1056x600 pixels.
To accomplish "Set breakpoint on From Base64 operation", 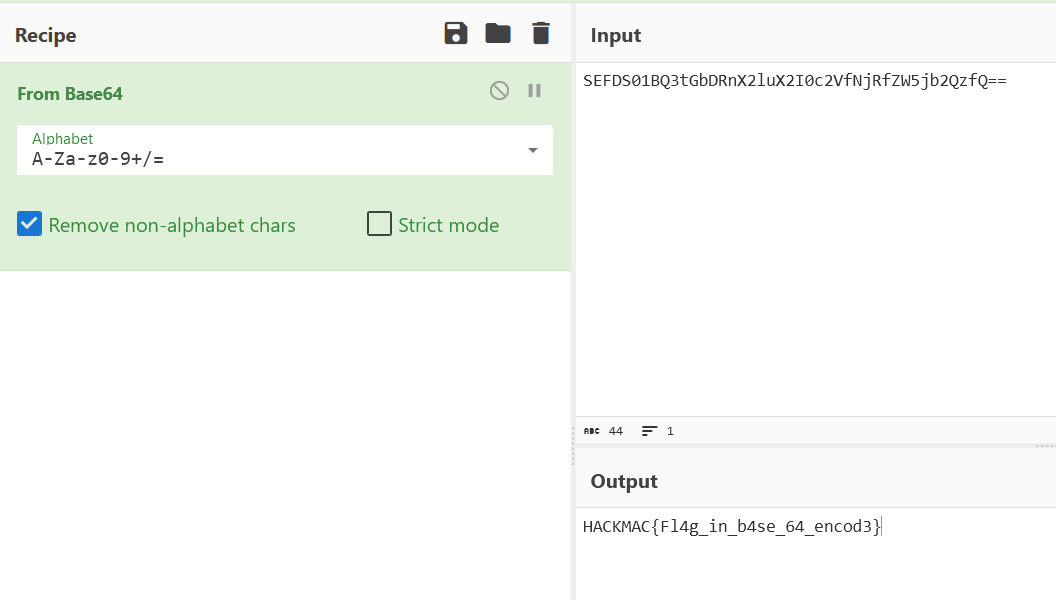I will pyautogui.click(x=535, y=91).
